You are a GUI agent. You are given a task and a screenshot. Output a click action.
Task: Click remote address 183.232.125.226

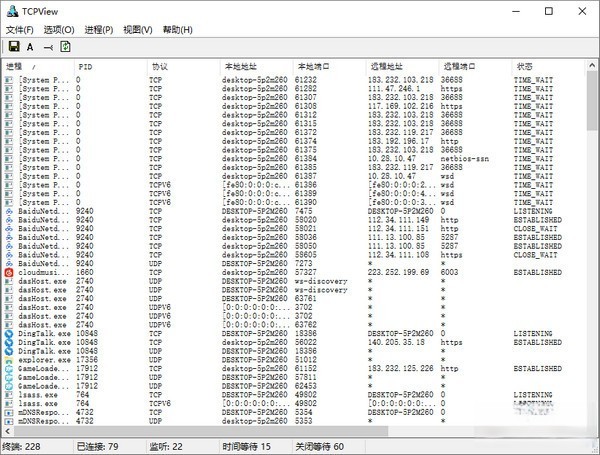click(401, 369)
